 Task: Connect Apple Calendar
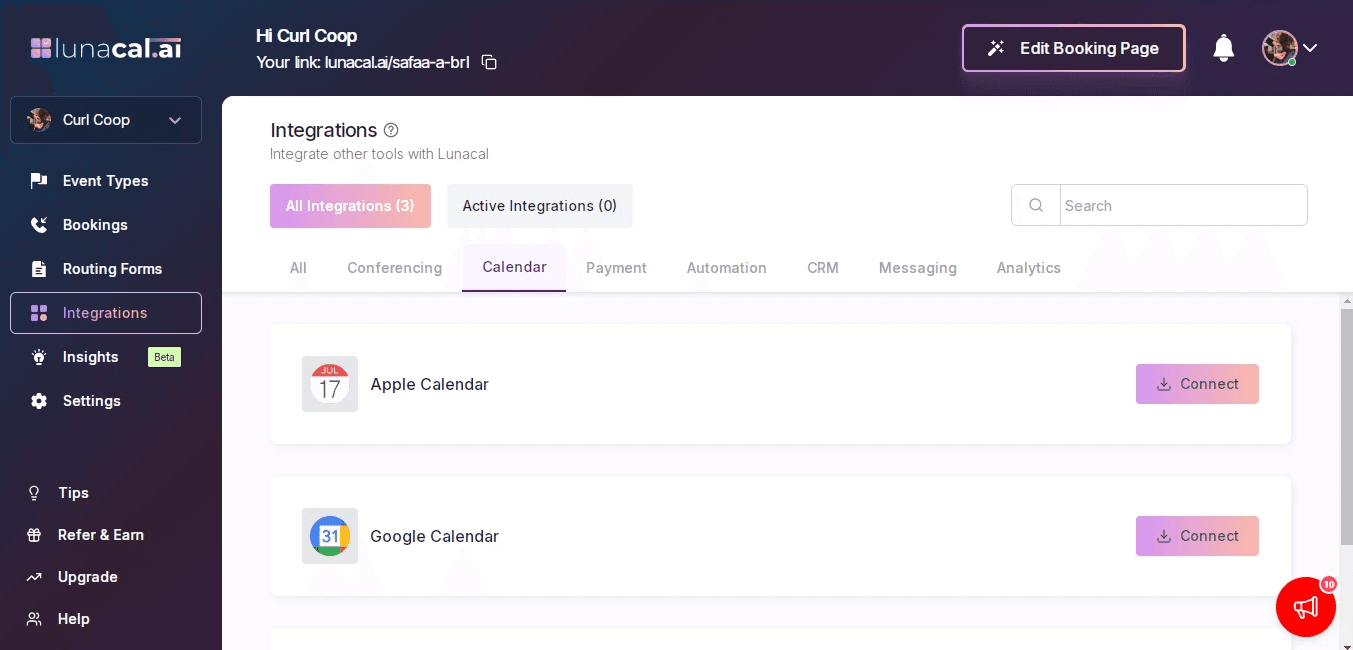pyautogui.click(x=1197, y=384)
